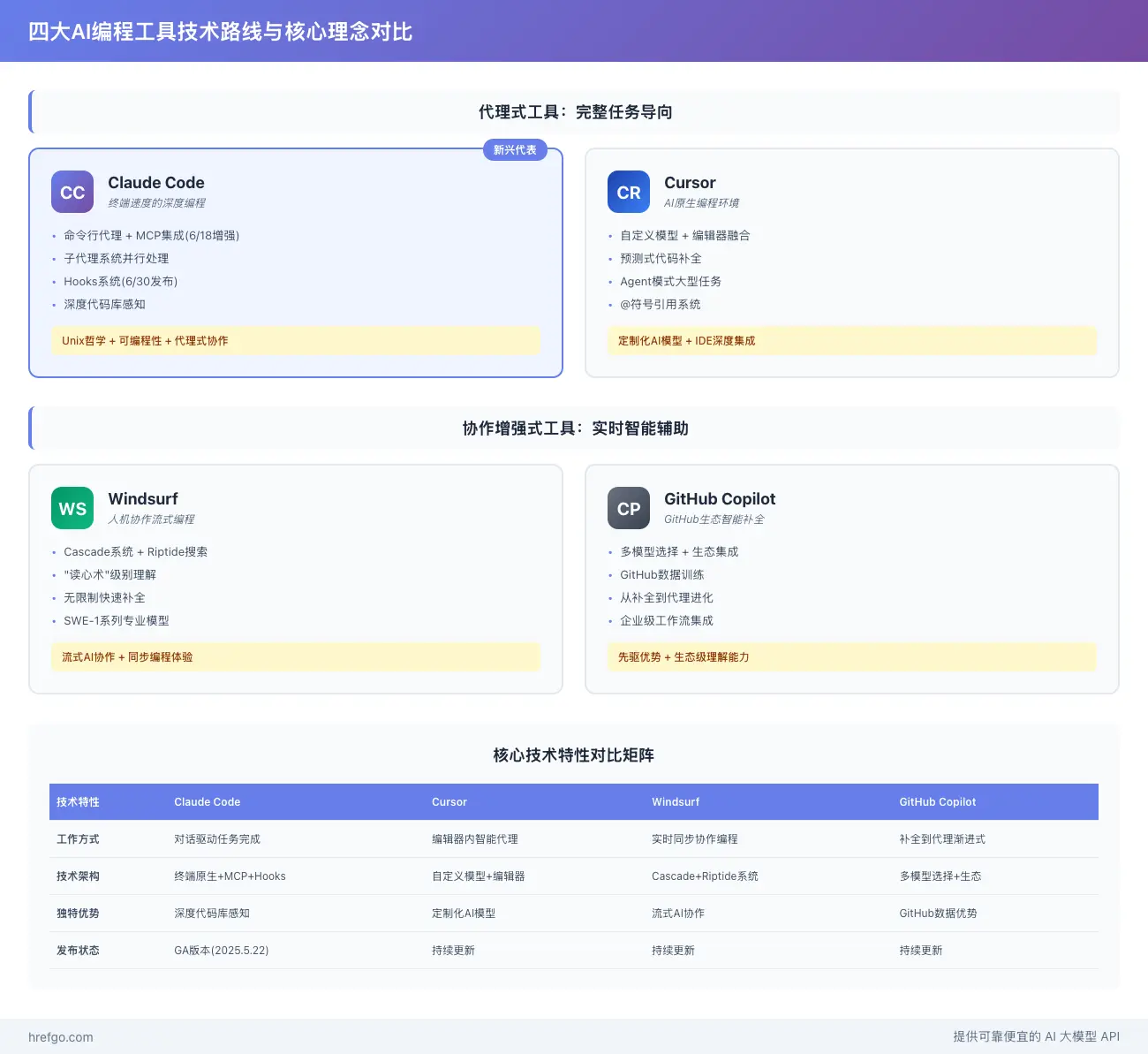This screenshot has width=1148, height=1054.
Task: Click 深度代码库感知 bullet in Claude Code card
Action: pos(104,304)
